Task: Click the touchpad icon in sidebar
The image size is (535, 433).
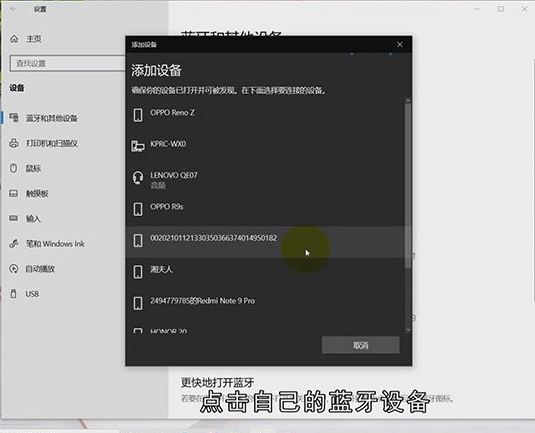Action: pyautogui.click(x=14, y=193)
